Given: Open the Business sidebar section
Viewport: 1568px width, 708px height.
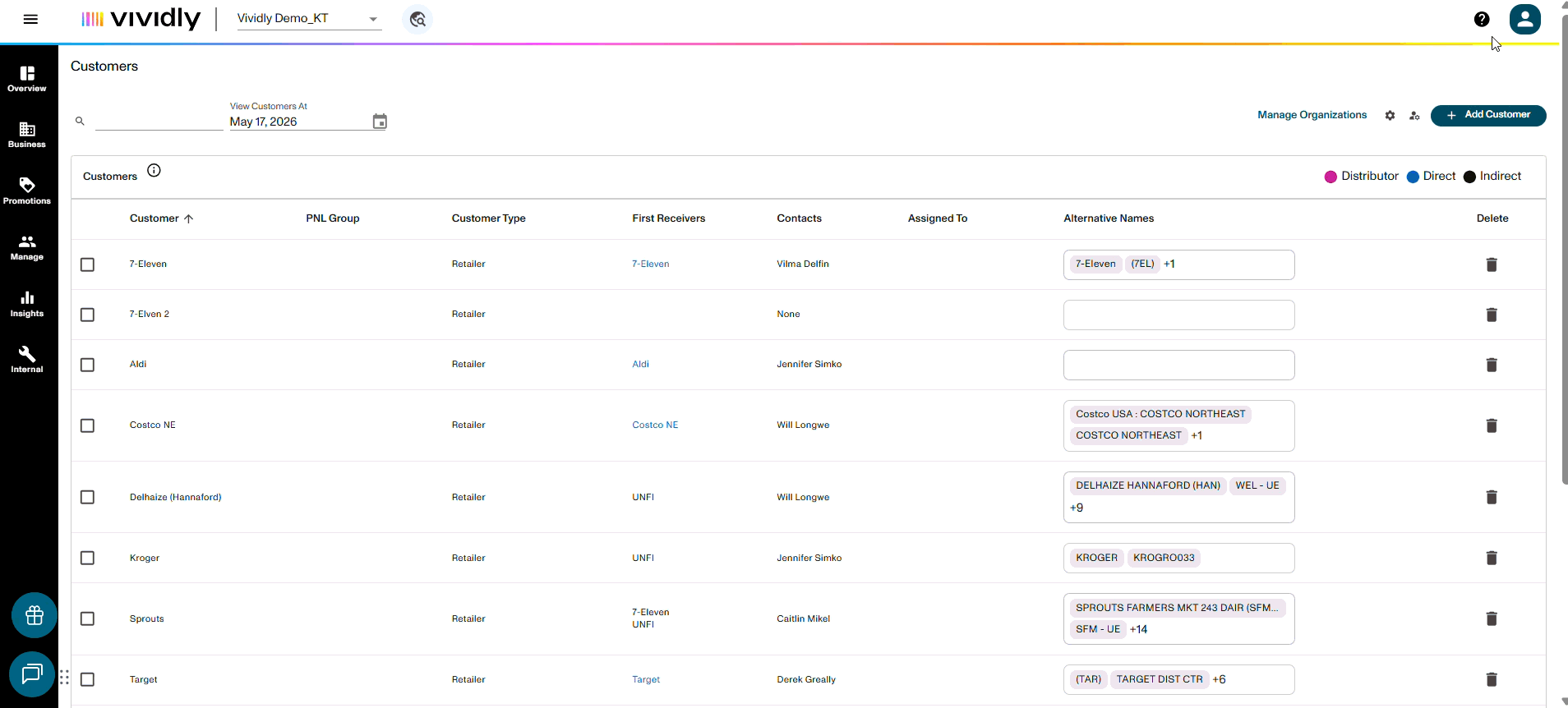Looking at the screenshot, I should [x=27, y=135].
